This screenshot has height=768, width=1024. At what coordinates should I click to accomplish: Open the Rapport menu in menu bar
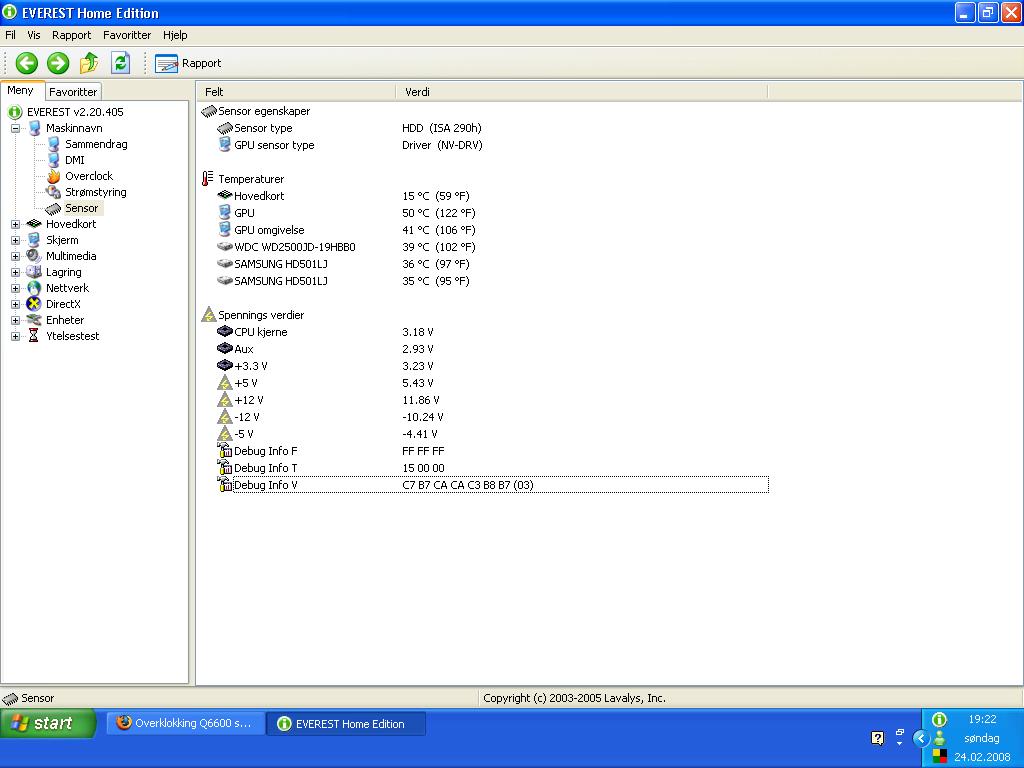[x=72, y=35]
